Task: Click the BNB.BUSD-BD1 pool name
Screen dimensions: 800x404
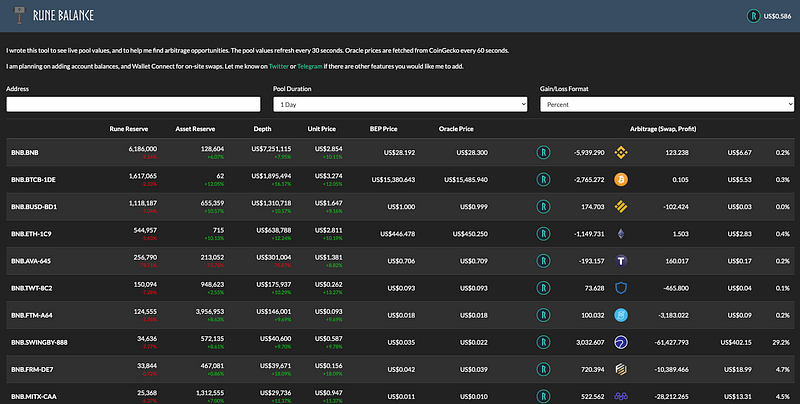Action: [34, 207]
